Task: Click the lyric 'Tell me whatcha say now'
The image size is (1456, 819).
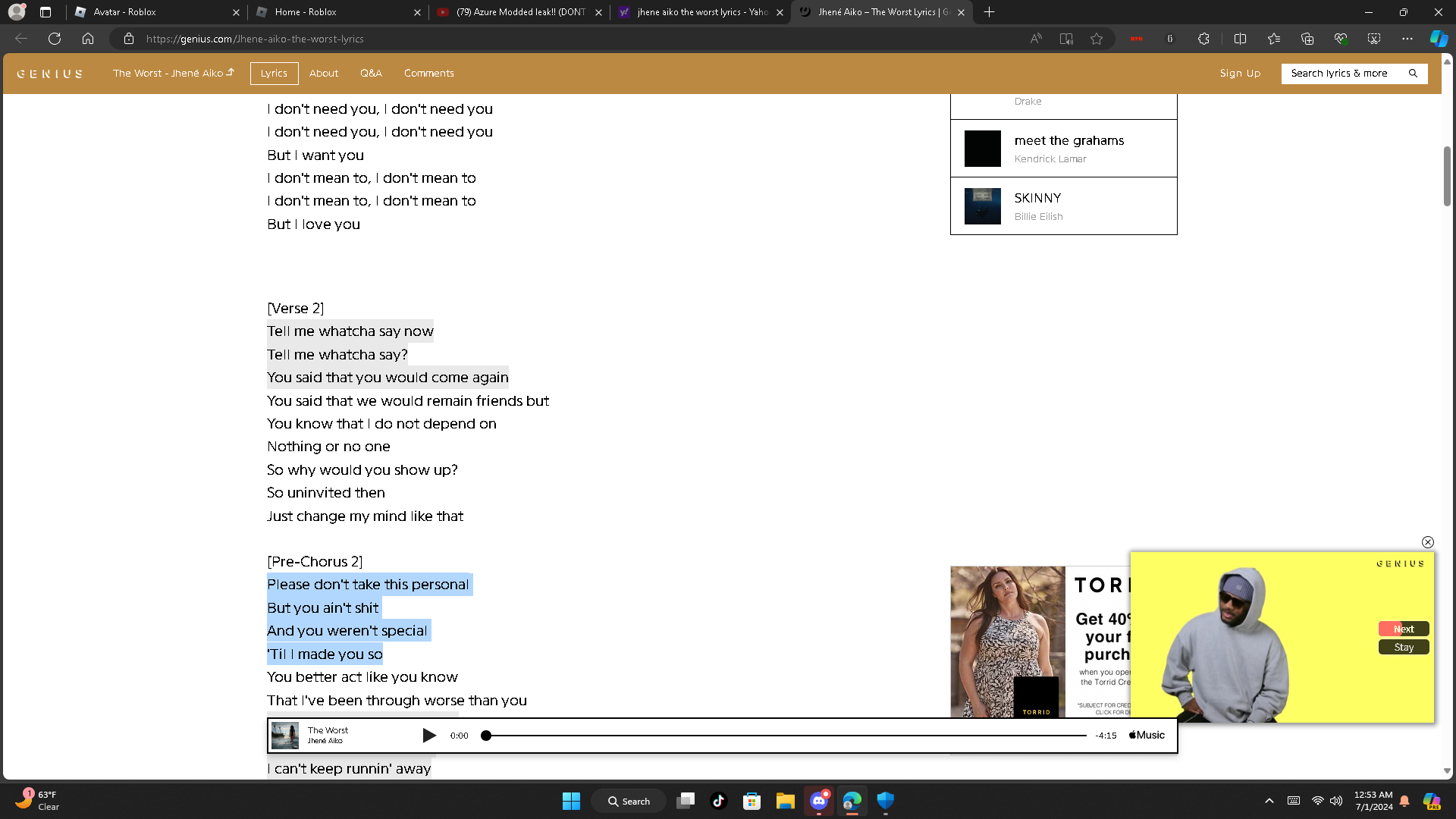Action: pyautogui.click(x=350, y=331)
